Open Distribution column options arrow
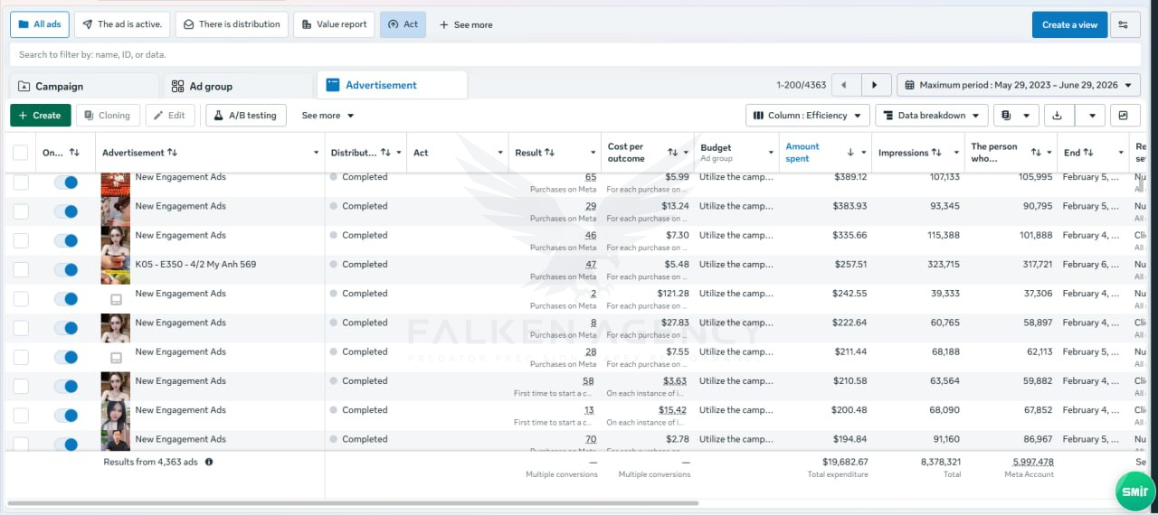 pos(399,152)
